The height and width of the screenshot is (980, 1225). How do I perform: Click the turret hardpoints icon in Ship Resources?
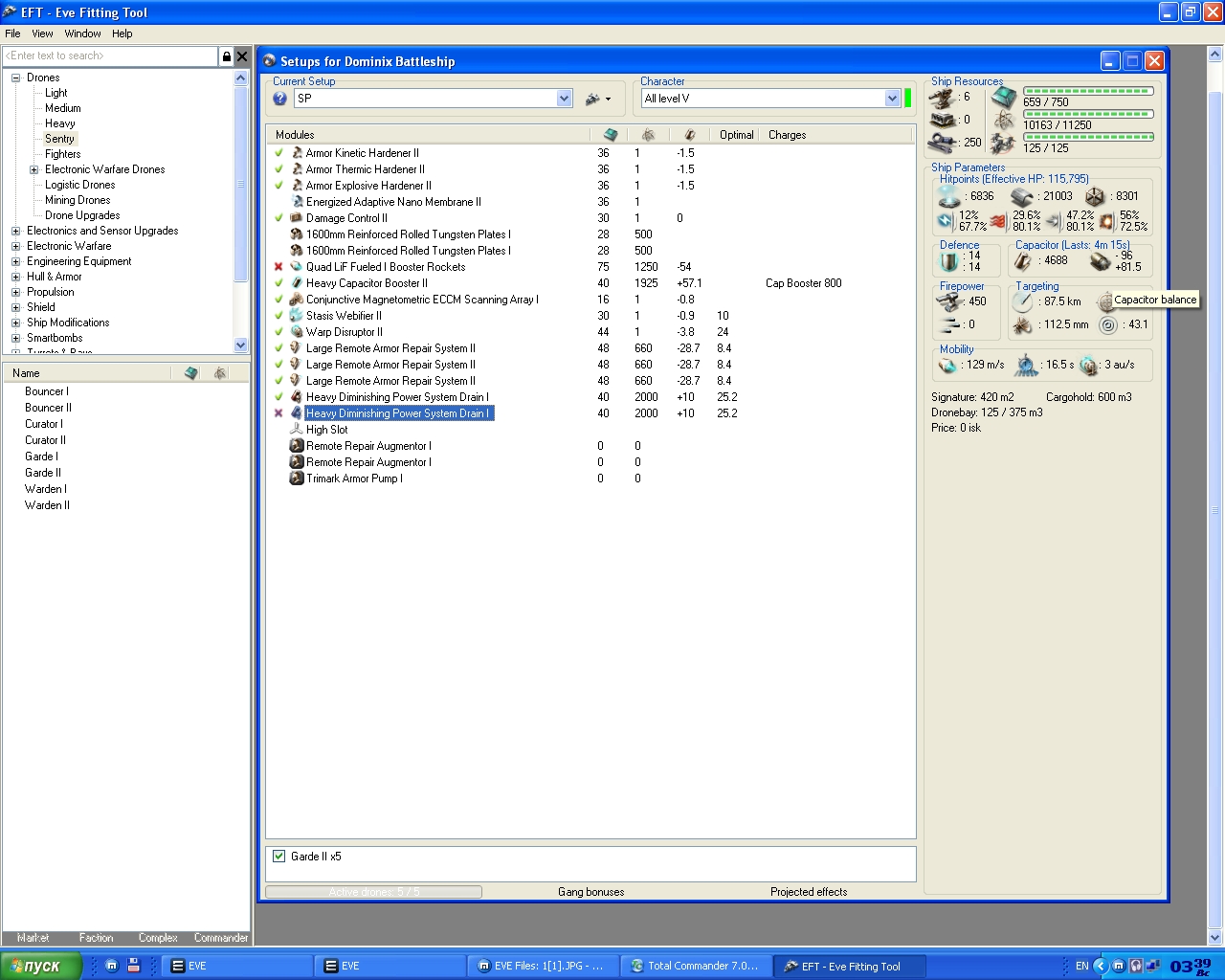(x=943, y=98)
